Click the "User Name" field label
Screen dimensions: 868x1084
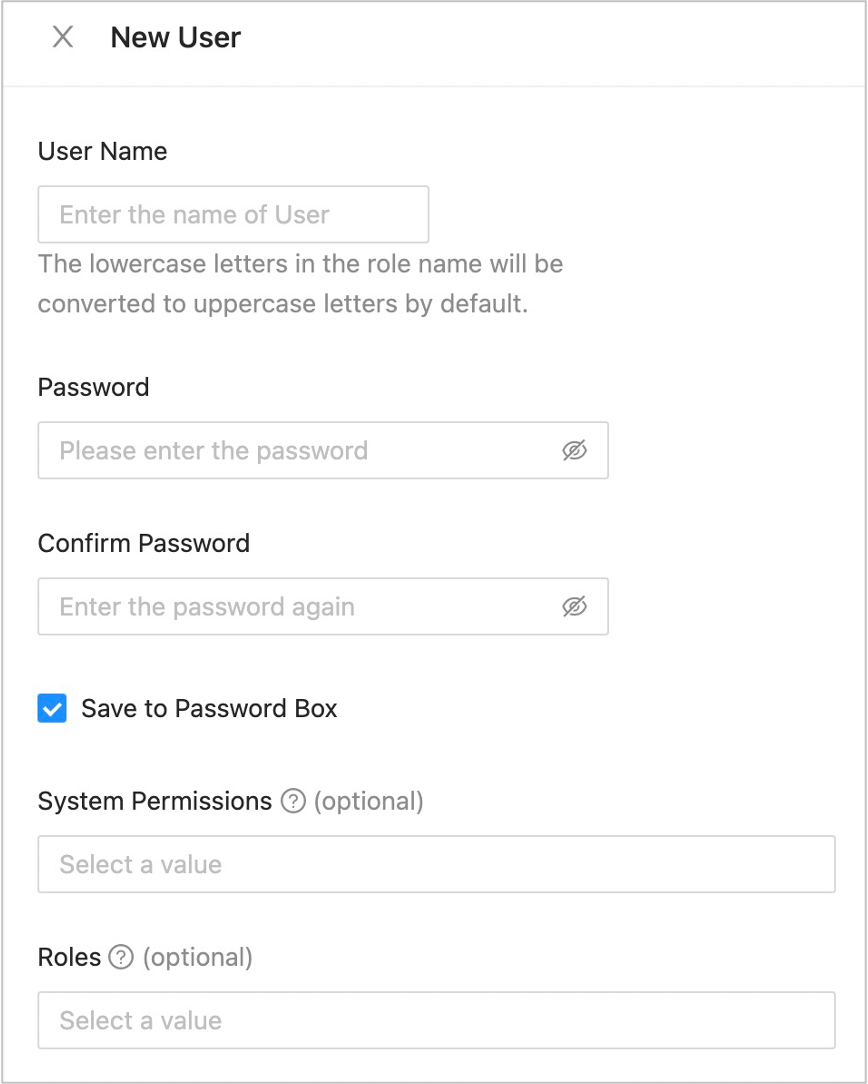pos(102,151)
